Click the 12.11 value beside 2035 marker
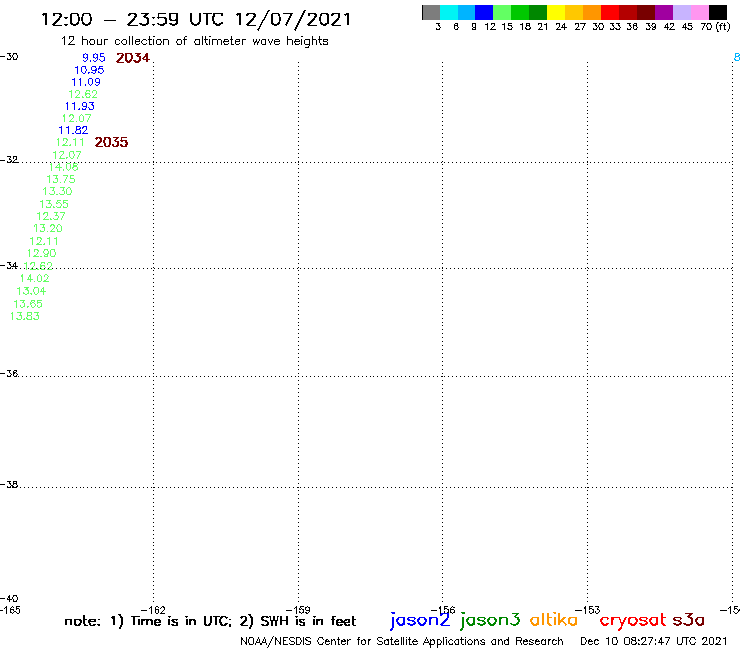Screen dimensions: 740x650 point(70,143)
